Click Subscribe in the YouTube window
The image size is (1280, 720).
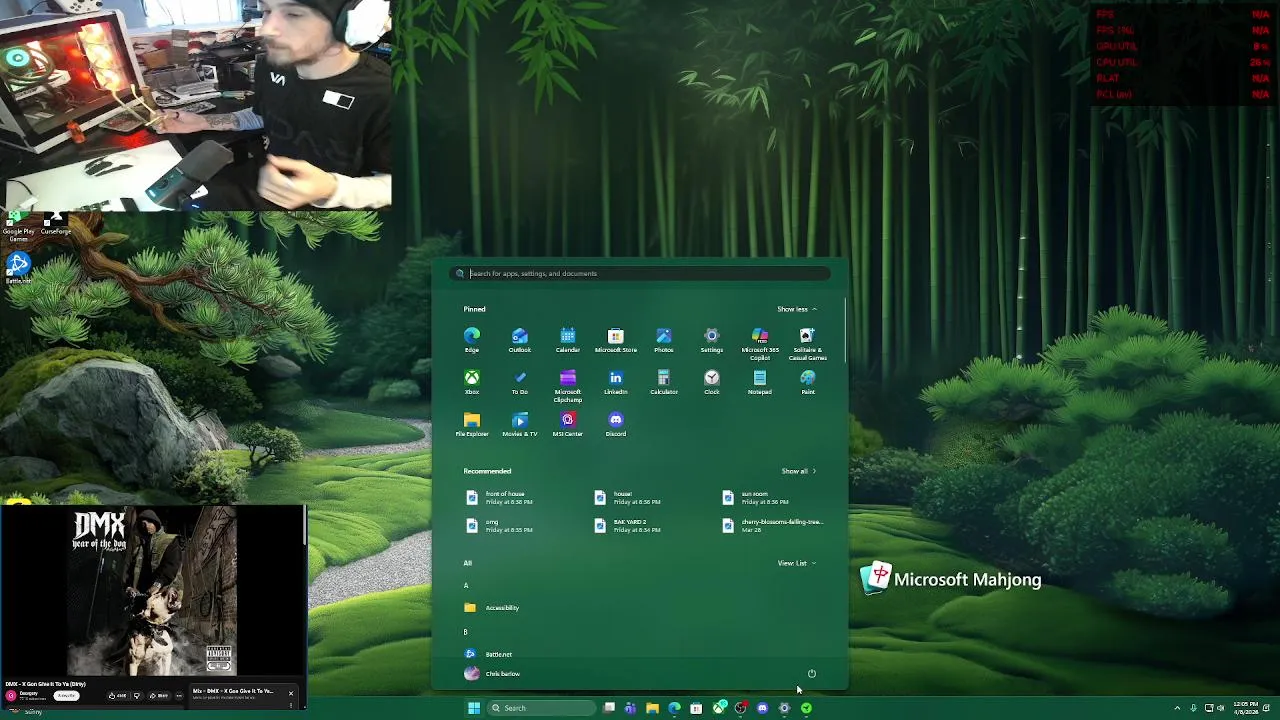66,695
